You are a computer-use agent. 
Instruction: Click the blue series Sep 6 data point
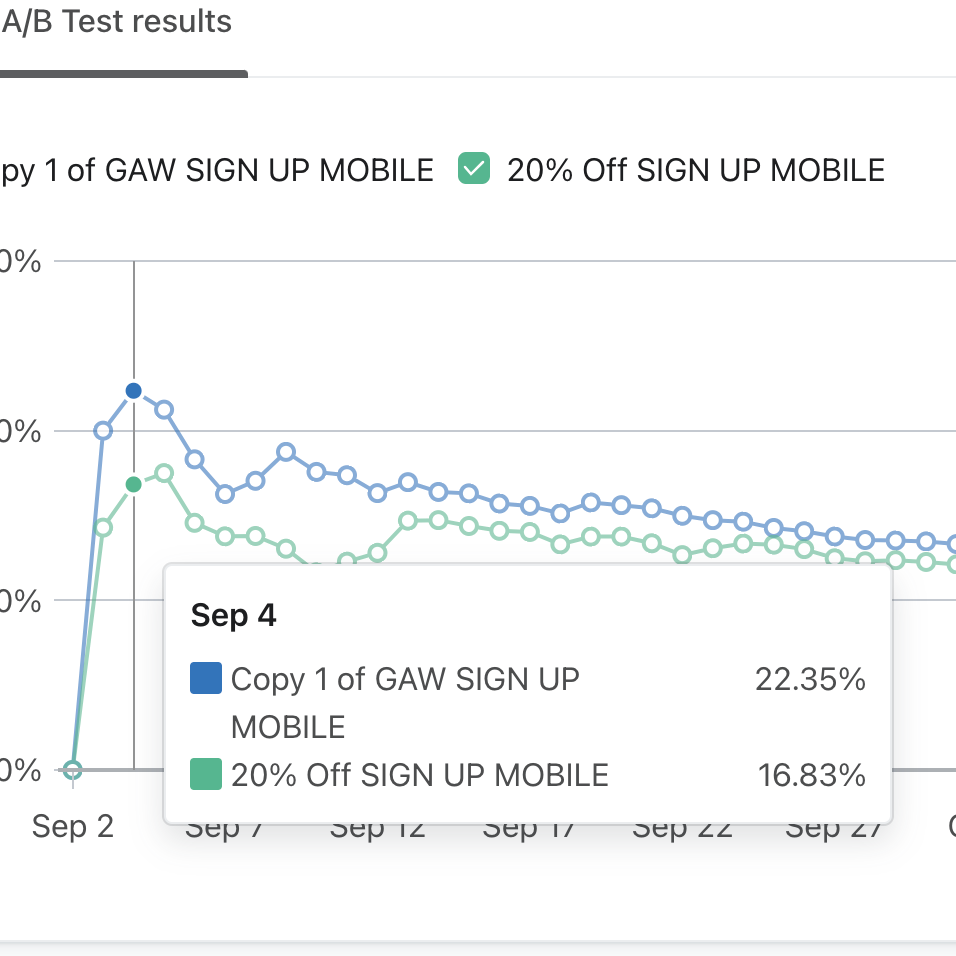coord(195,460)
